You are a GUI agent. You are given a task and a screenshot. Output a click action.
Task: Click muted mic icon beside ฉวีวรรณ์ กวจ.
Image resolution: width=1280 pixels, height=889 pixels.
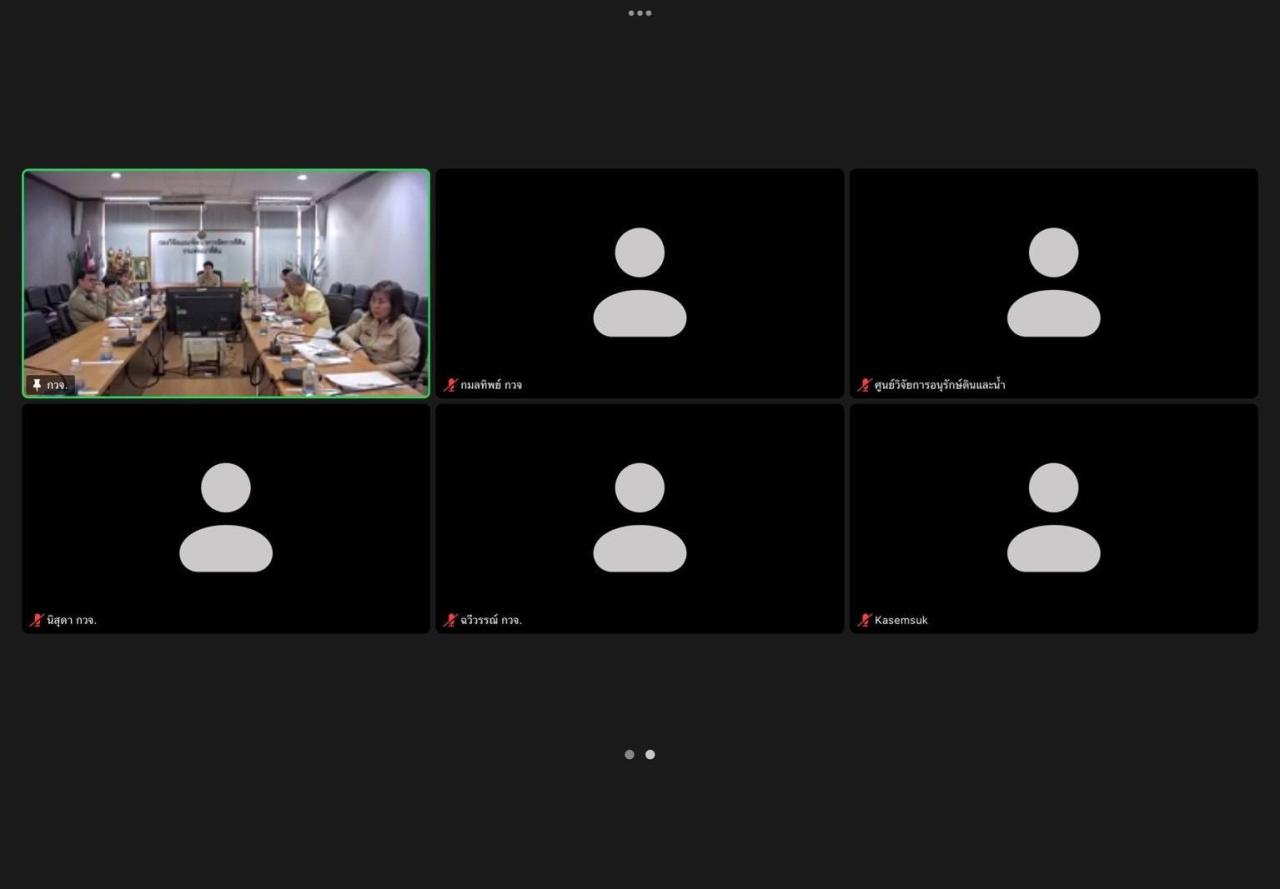click(451, 620)
